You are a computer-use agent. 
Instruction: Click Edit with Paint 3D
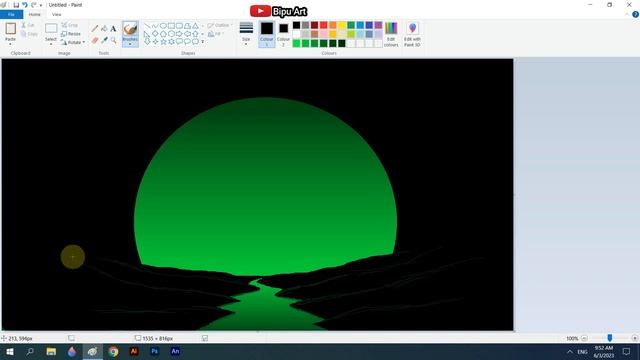pyautogui.click(x=412, y=34)
